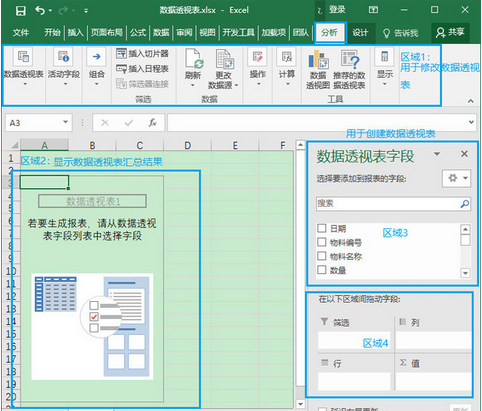Check the 物料名称 field checkbox

pyautogui.click(x=321, y=256)
